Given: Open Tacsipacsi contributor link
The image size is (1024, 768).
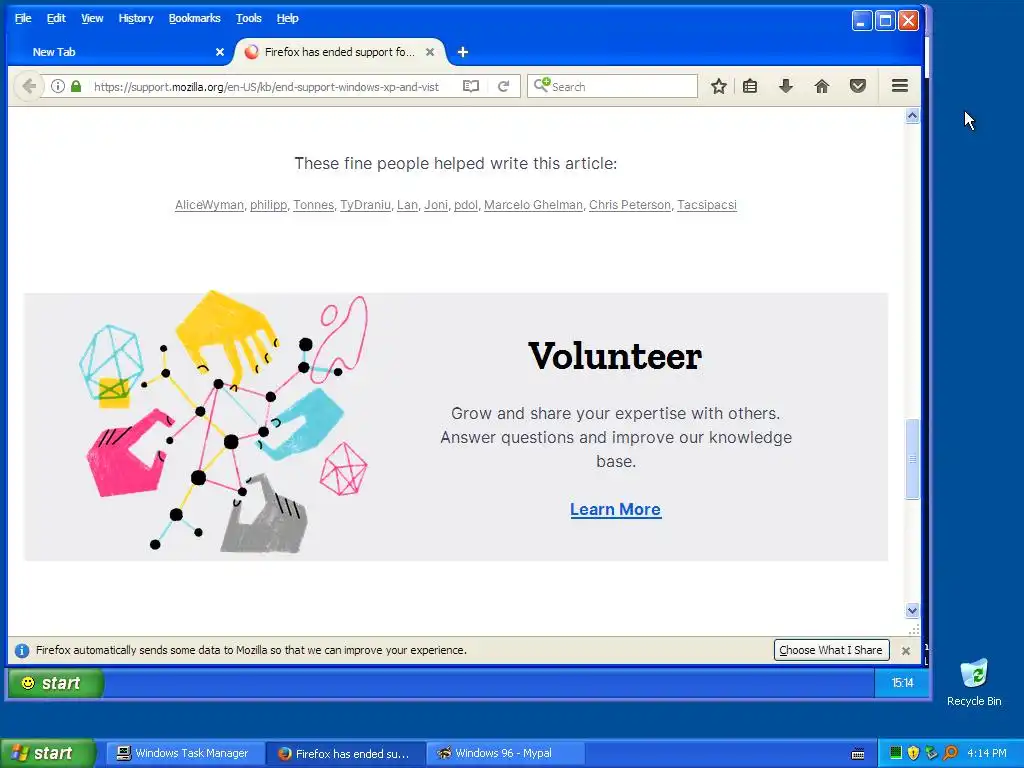Looking at the screenshot, I should point(707,205).
